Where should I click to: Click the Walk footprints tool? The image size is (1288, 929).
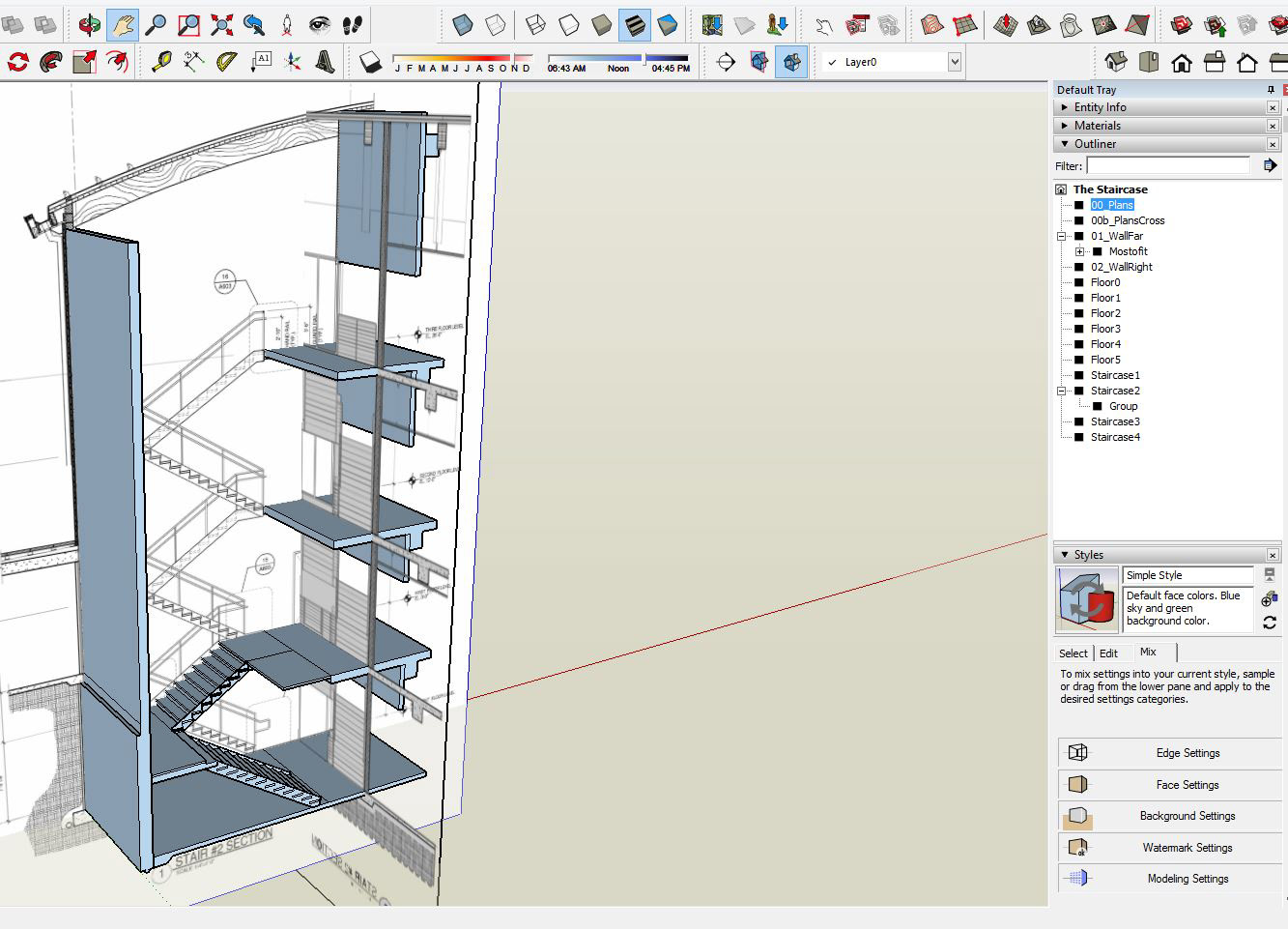click(353, 25)
